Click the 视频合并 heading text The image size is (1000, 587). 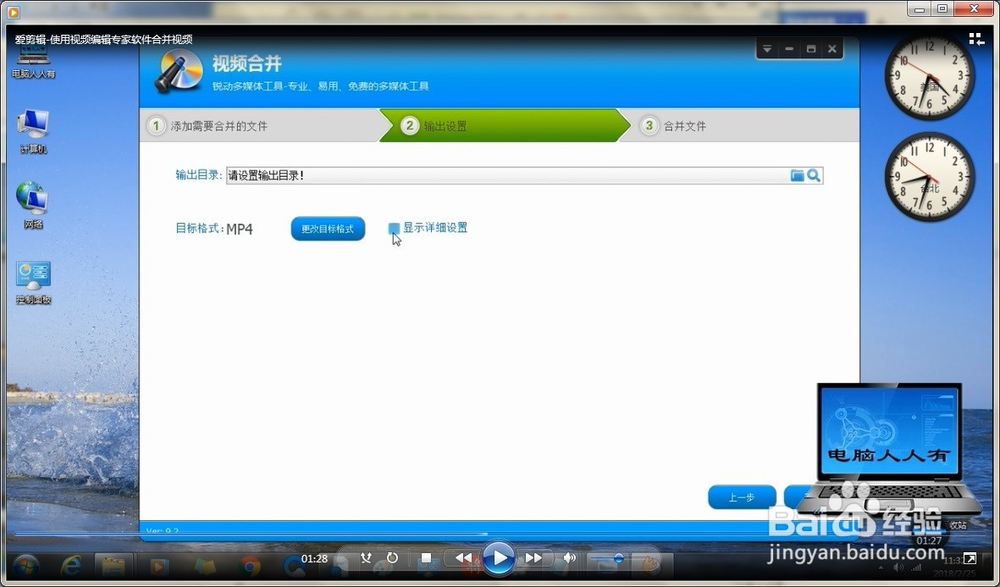[x=247, y=64]
